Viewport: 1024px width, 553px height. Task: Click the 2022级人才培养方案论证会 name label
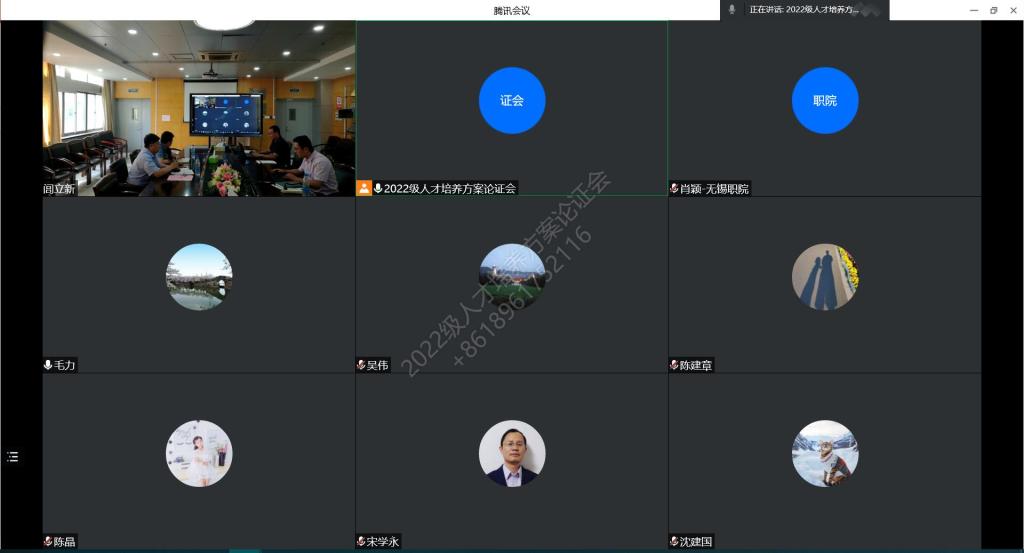coord(450,188)
